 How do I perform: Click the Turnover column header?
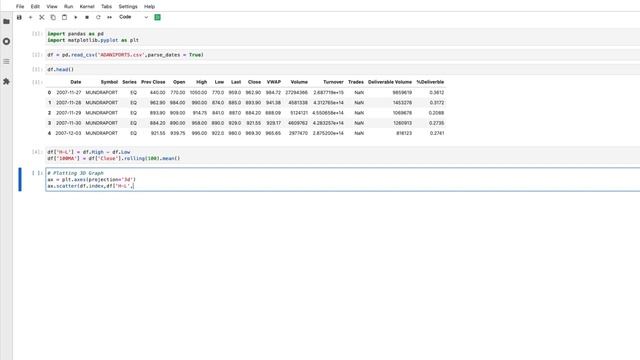click(x=333, y=82)
